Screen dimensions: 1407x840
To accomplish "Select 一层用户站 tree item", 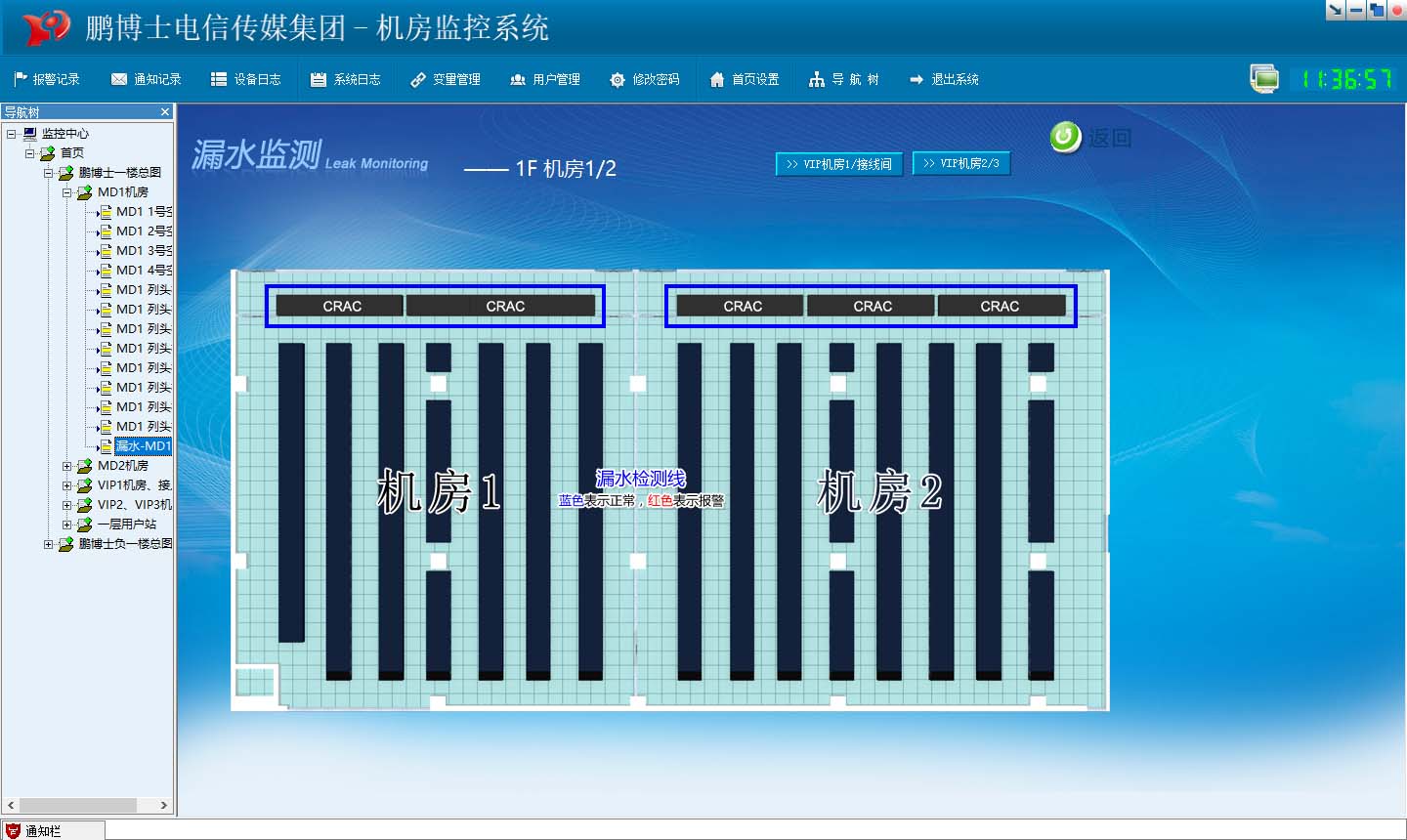I will click(127, 525).
